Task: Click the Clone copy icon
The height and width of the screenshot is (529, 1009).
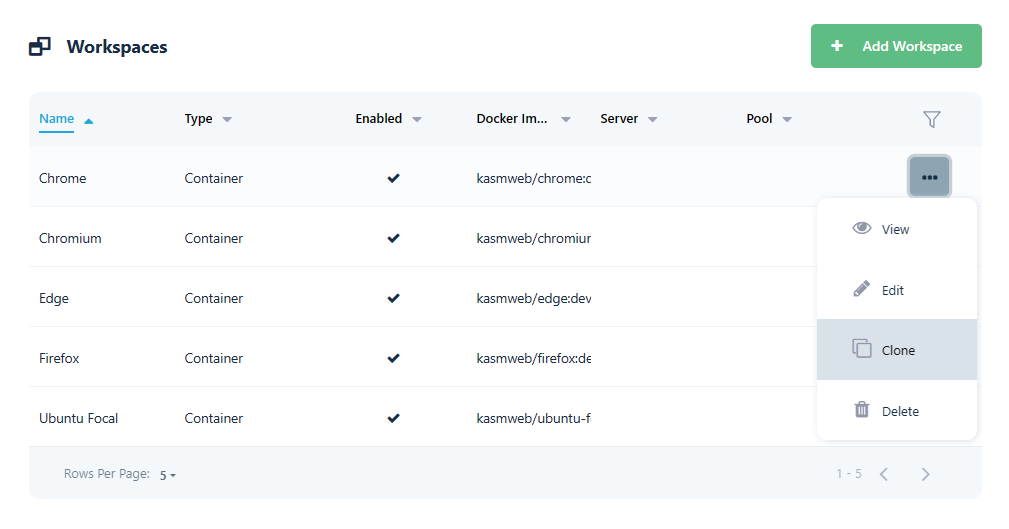Action: pyautogui.click(x=861, y=349)
